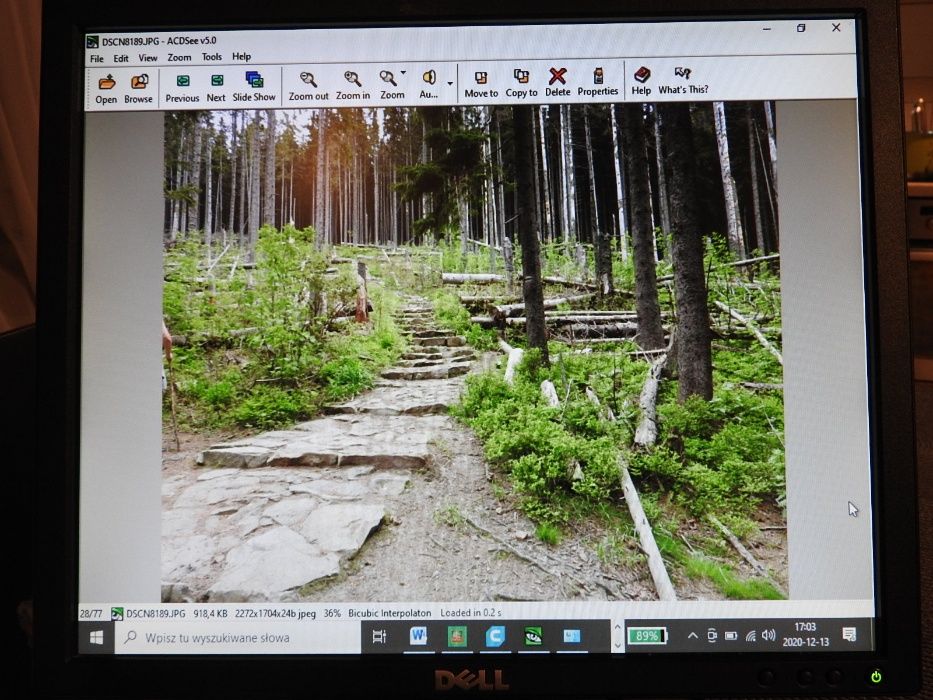Select the Zoom tool icon

click(389, 85)
